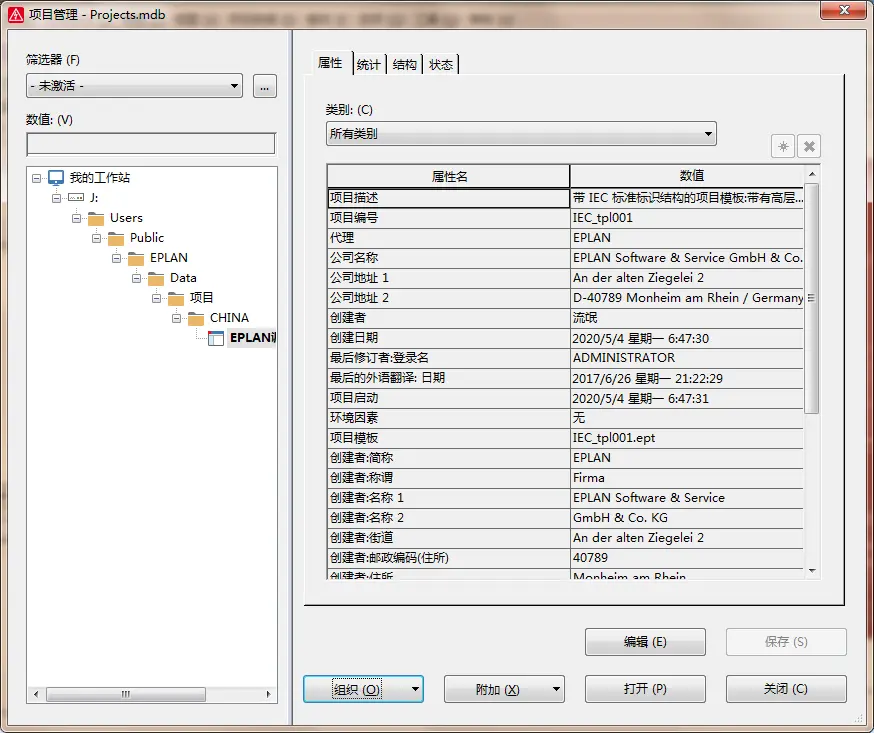Viewport: 874px width, 733px height.
Task: Click the Firma value cell
Action: [x=687, y=478]
